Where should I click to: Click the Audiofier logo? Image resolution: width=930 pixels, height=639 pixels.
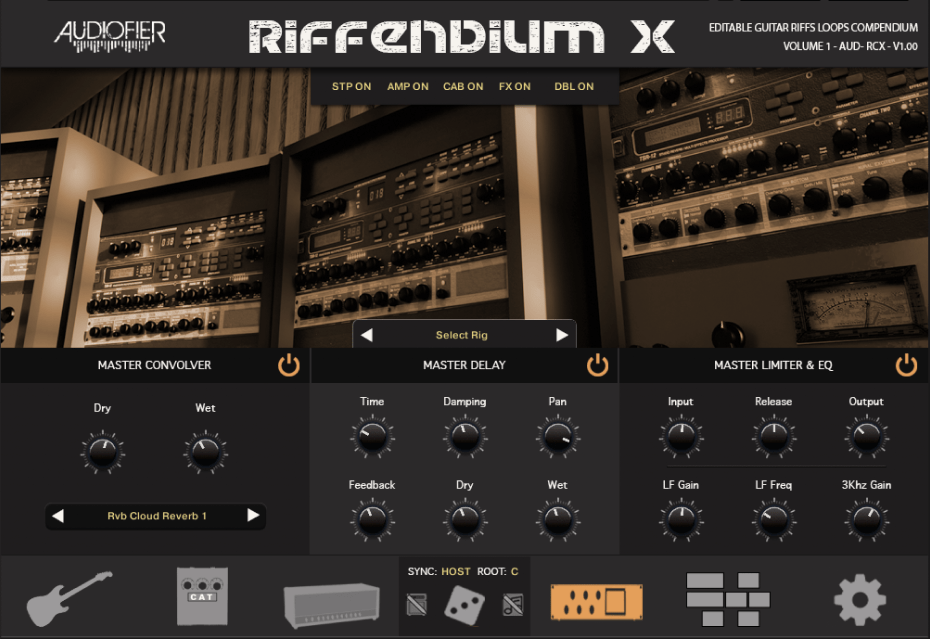pos(110,36)
